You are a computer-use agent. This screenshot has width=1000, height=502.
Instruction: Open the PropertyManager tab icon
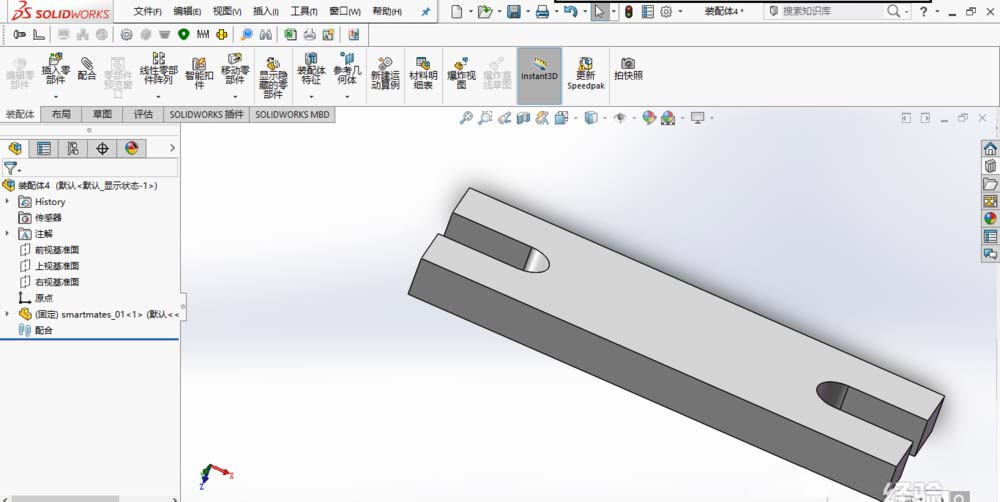click(44, 148)
